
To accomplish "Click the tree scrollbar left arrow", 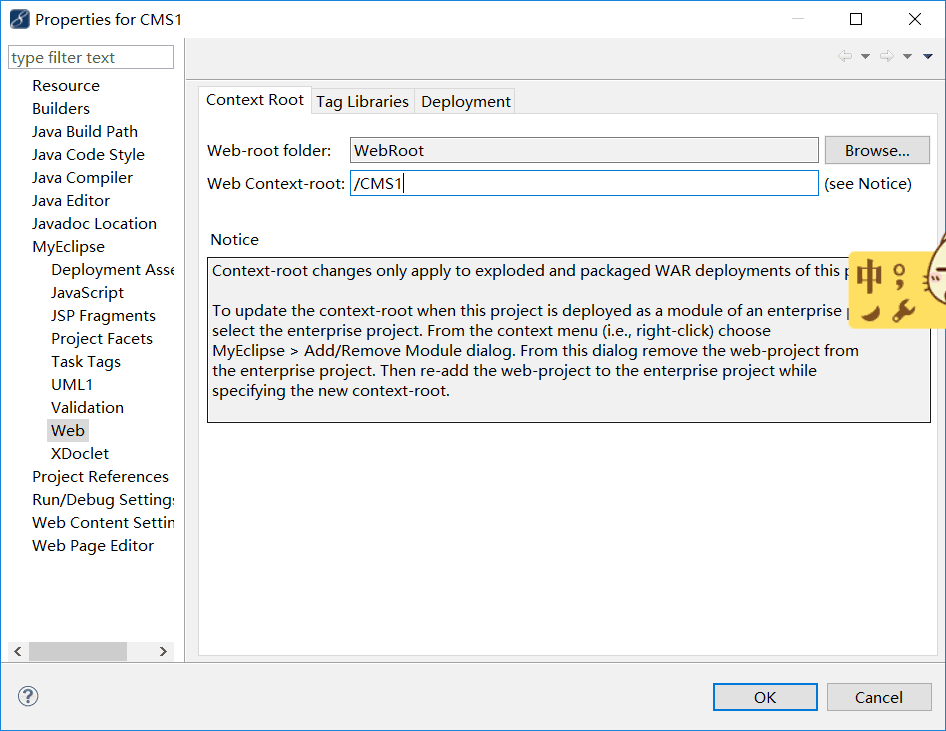I will 17,651.
